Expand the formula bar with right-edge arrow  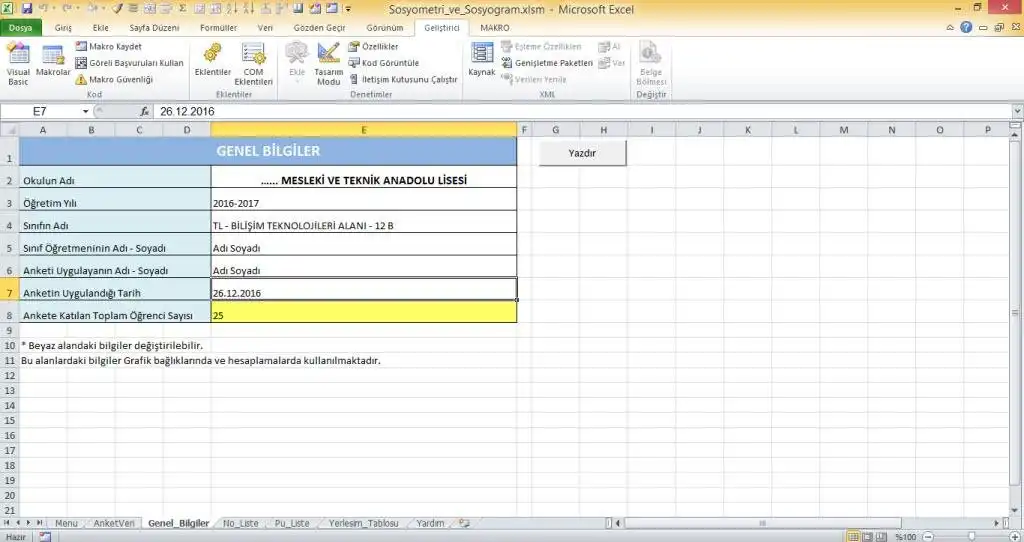[x=1017, y=112]
